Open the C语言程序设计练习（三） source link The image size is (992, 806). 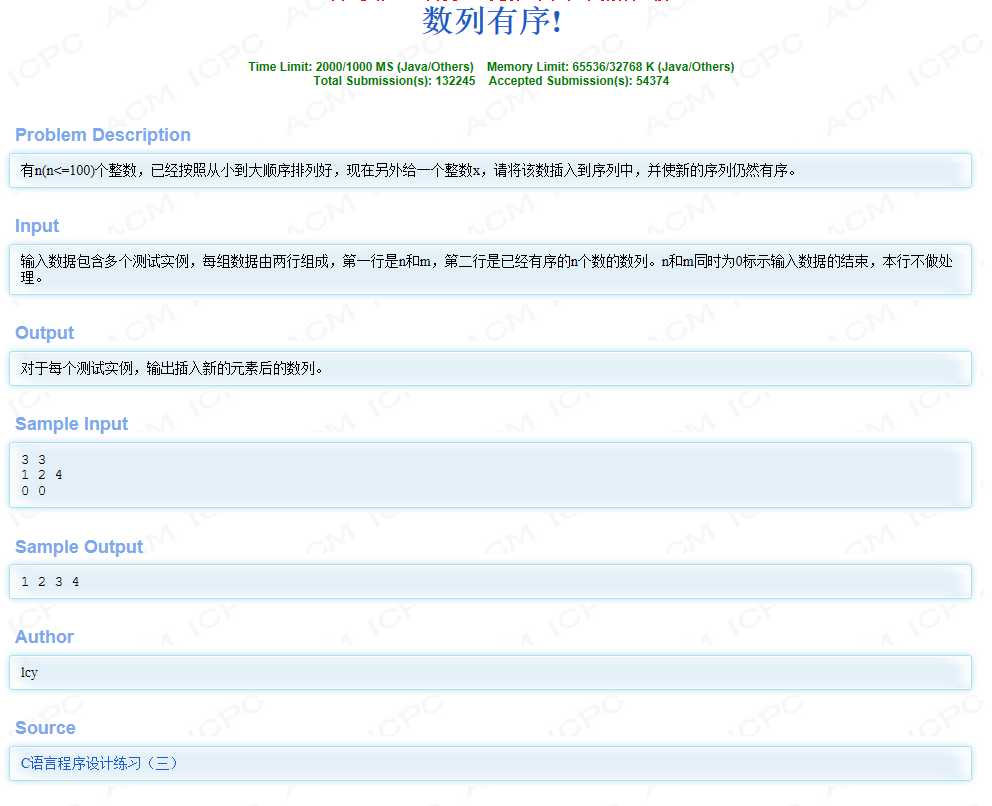[x=99, y=763]
